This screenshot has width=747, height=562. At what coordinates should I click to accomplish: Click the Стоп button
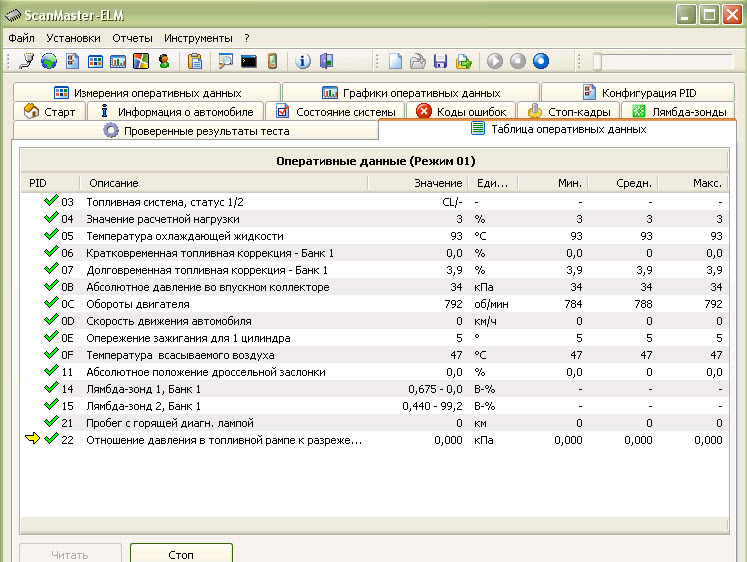(x=181, y=554)
